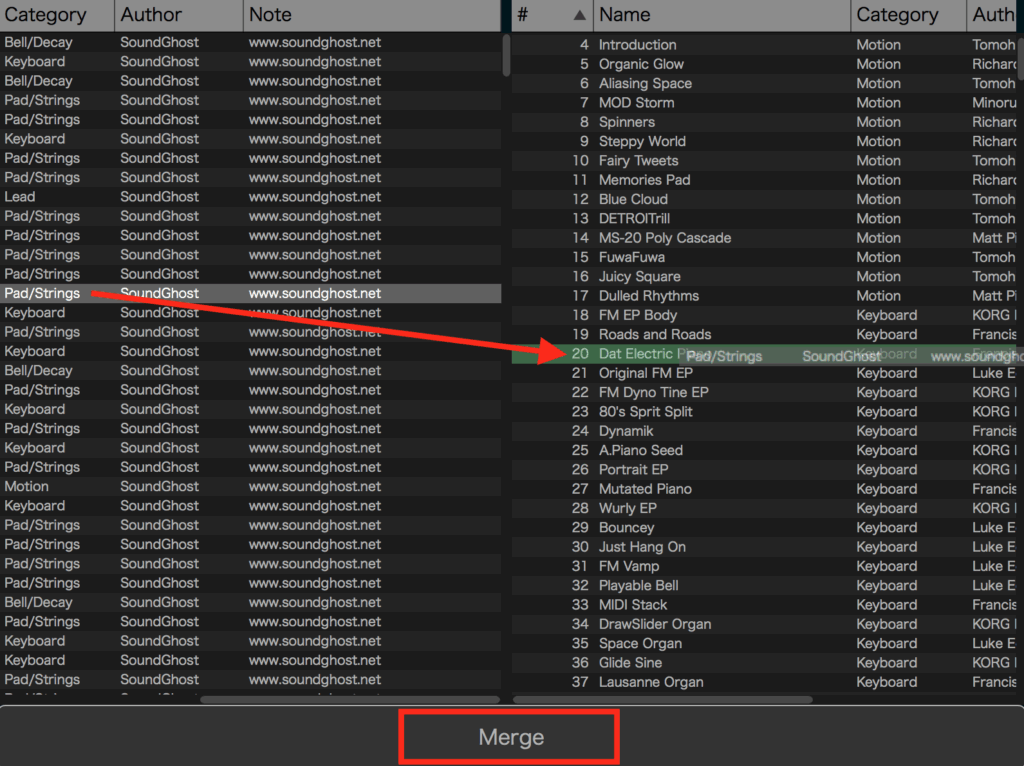Viewport: 1024px width, 766px height.
Task: Click the left list's vertical scrollbar
Action: pyautogui.click(x=506, y=55)
